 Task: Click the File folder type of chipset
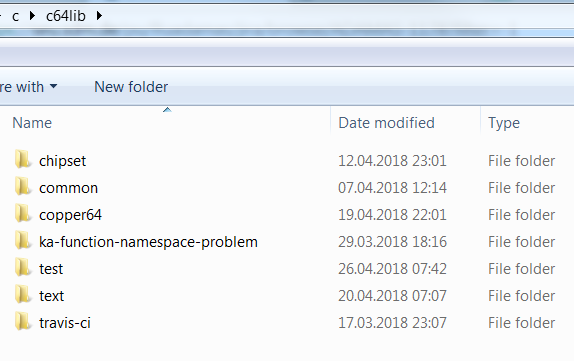click(x=521, y=161)
